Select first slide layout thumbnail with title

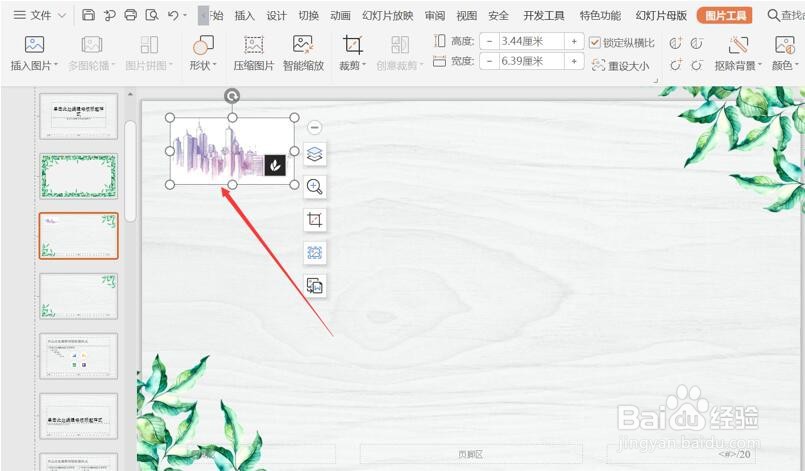[x=79, y=116]
